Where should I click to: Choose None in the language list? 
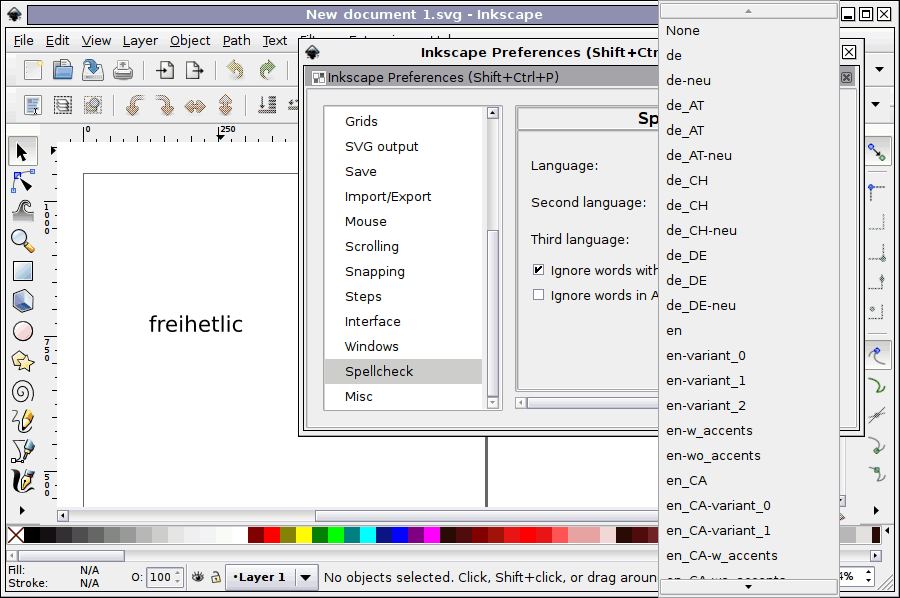tap(748, 30)
